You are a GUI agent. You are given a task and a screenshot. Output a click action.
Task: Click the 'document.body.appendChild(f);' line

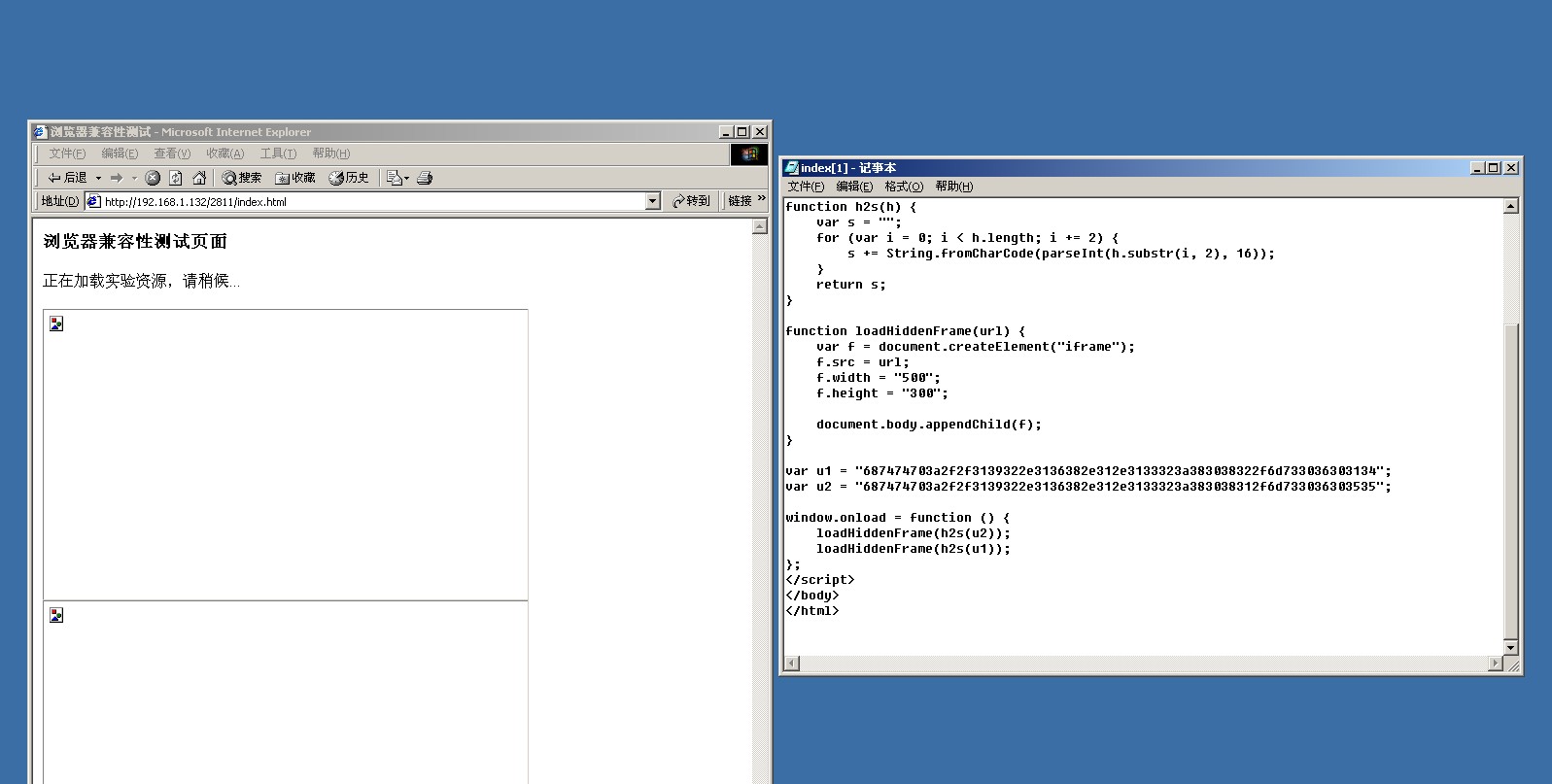click(x=929, y=425)
